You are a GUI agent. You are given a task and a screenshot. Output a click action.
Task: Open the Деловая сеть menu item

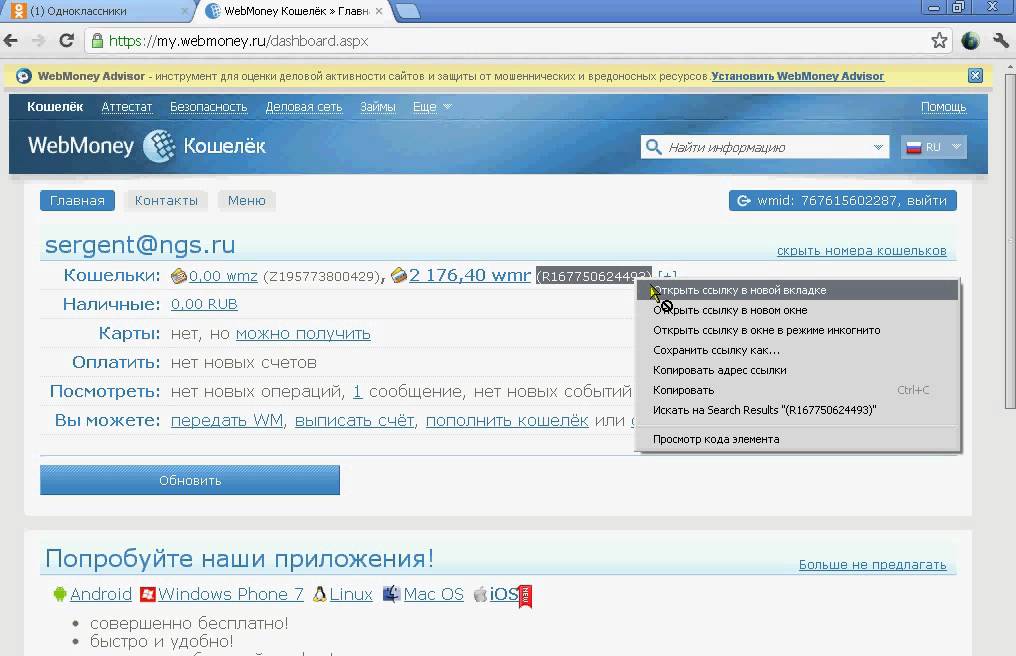point(304,106)
